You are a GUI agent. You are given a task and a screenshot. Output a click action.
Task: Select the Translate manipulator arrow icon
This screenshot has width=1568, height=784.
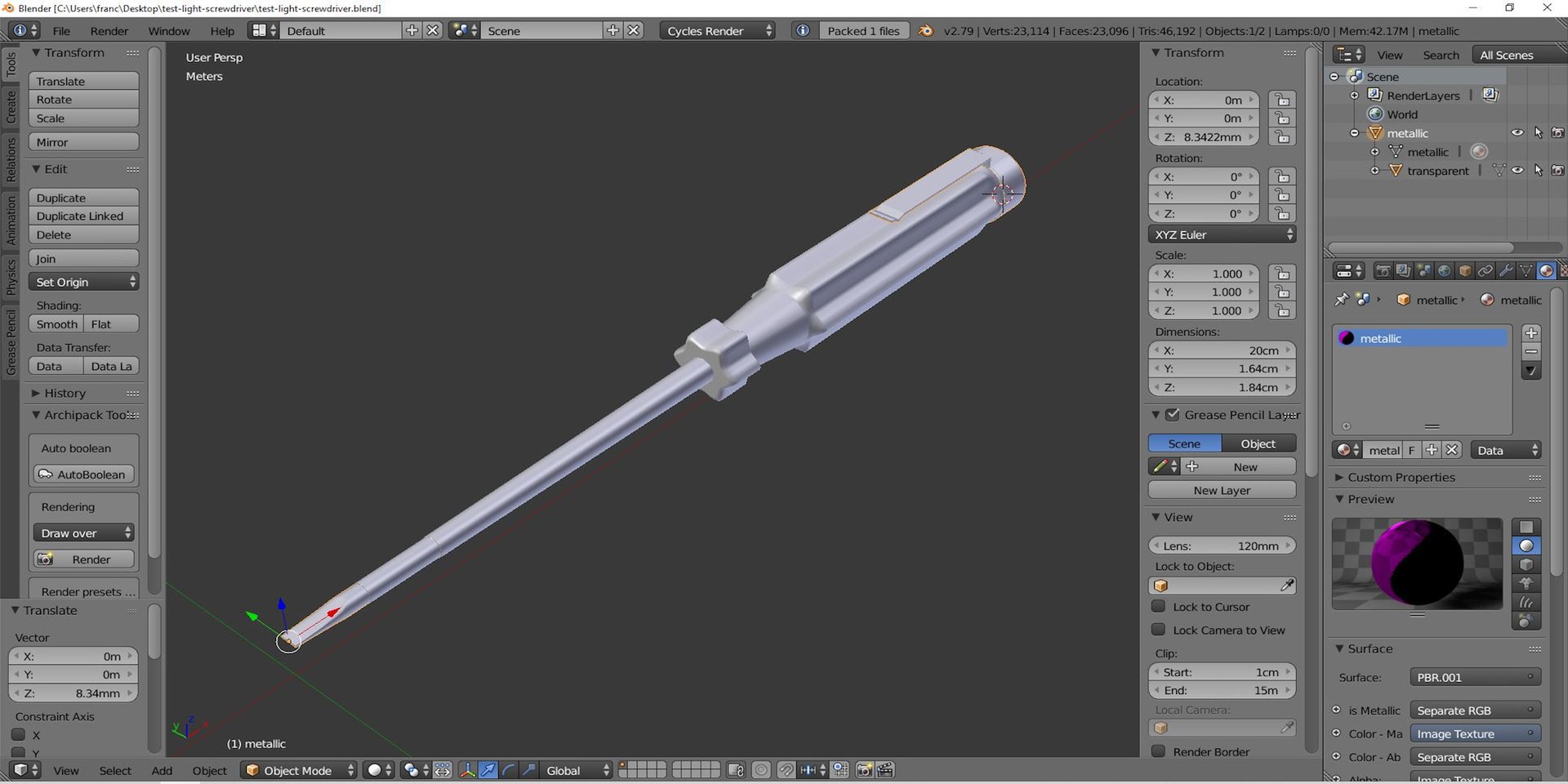point(488,770)
